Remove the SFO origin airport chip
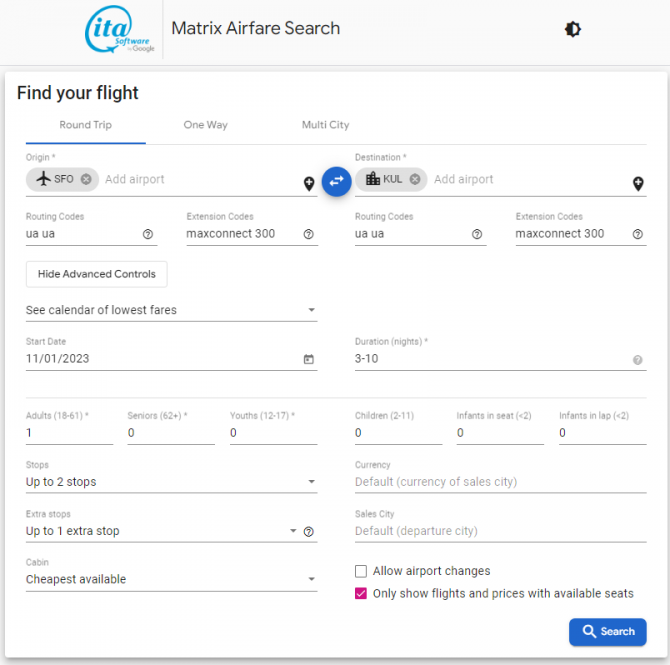 86,179
